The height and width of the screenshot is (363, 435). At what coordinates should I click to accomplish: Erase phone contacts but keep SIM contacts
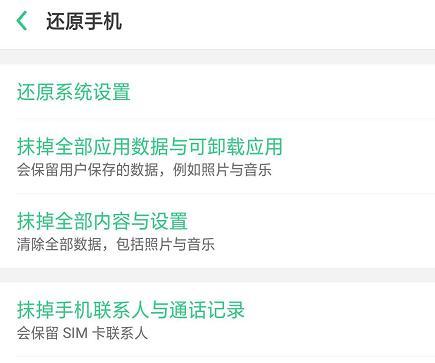click(x=217, y=319)
